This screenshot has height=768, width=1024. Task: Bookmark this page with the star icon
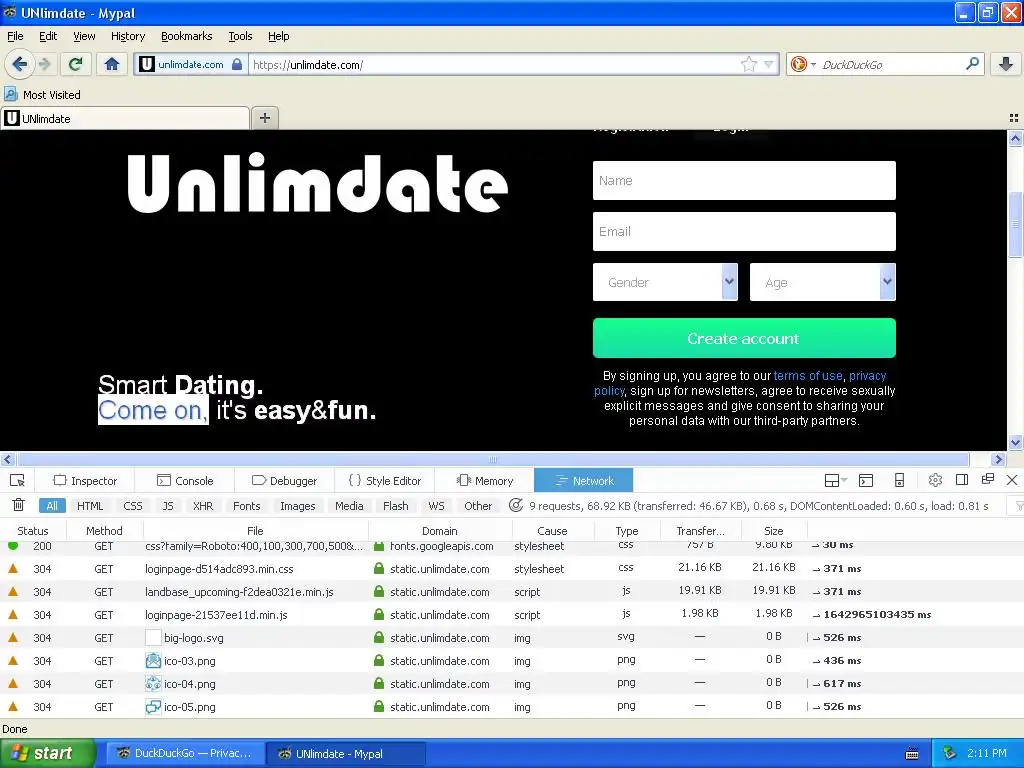click(x=748, y=64)
